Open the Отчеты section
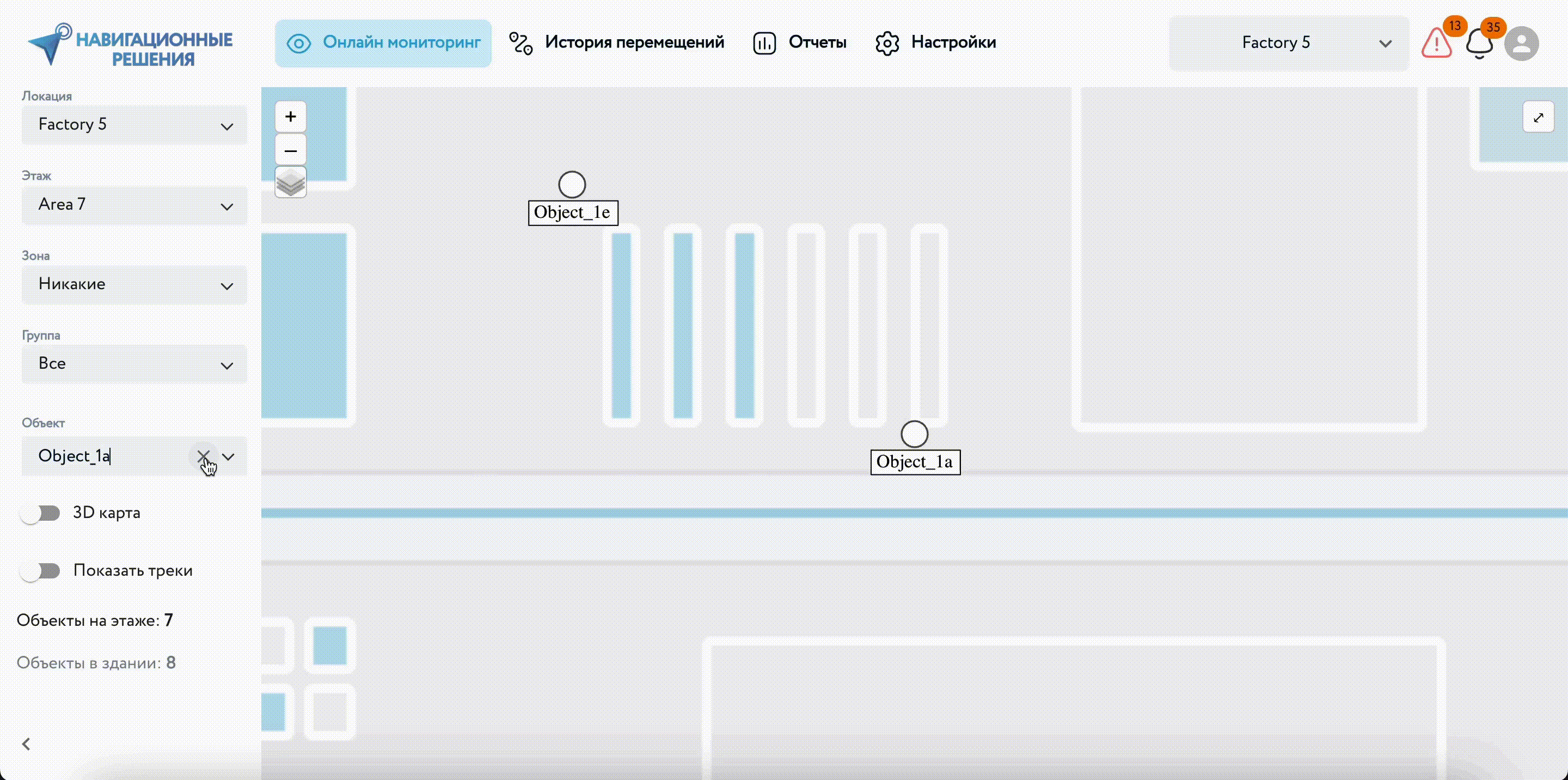 click(x=800, y=42)
